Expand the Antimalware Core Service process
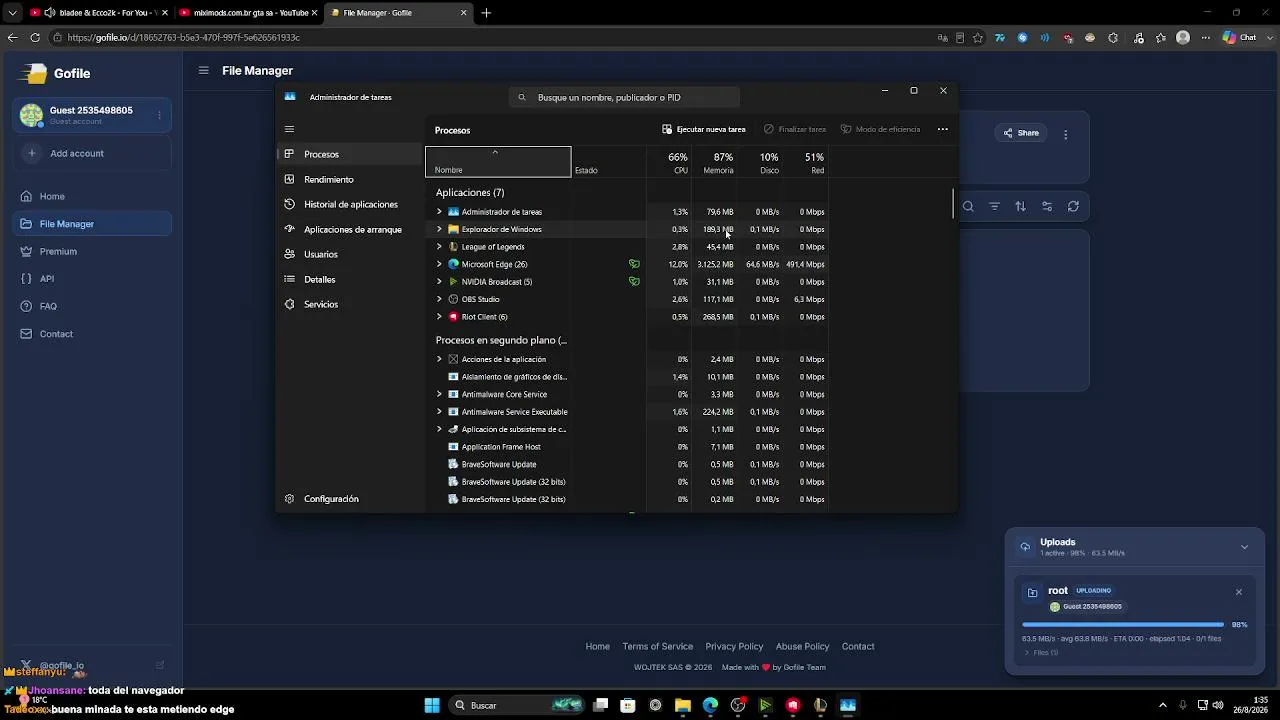The height and width of the screenshot is (720, 1280). [439, 395]
